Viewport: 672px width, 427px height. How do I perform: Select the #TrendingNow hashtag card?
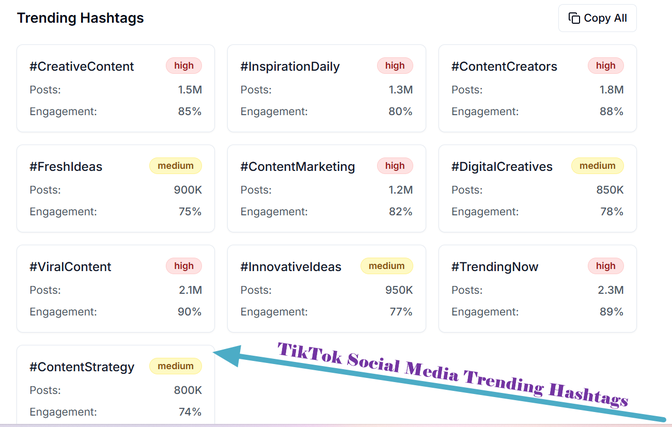click(x=537, y=289)
